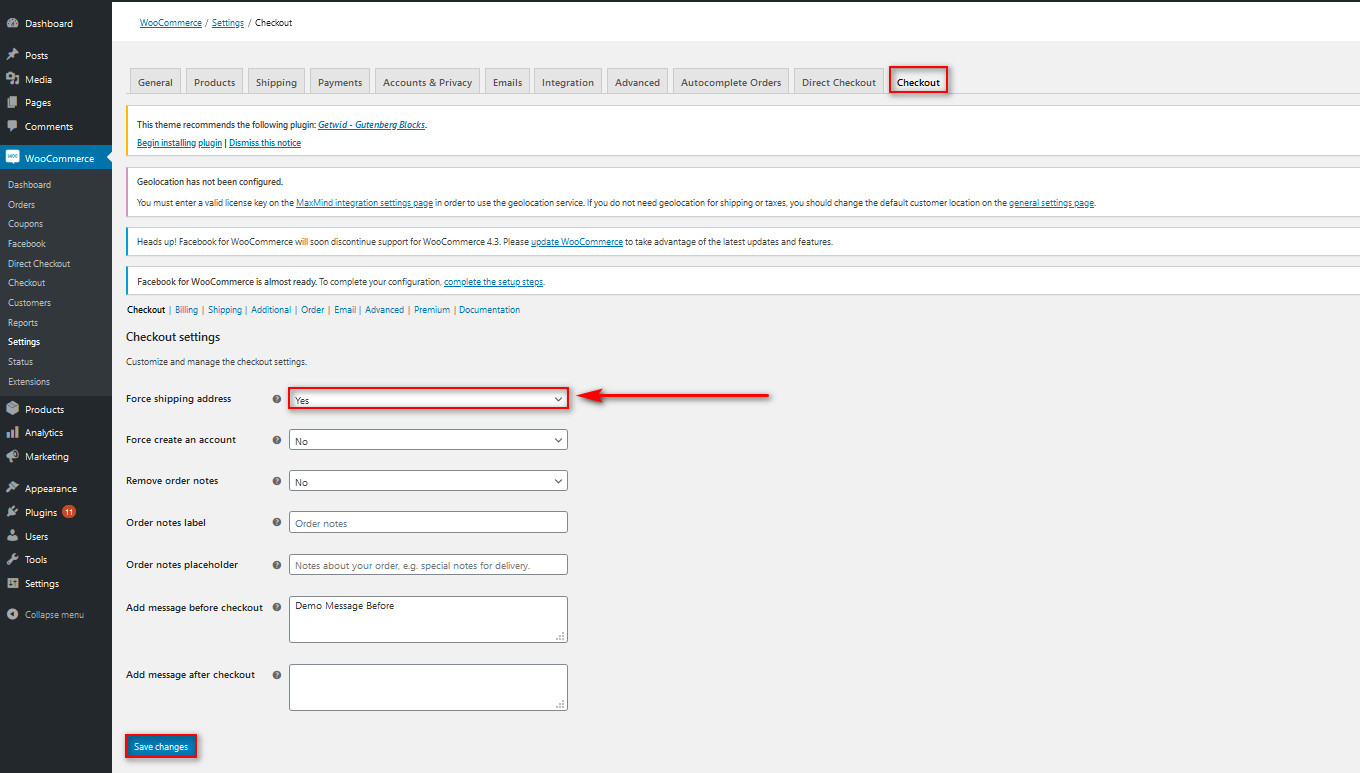Open the Shipping sub-section link

225,310
